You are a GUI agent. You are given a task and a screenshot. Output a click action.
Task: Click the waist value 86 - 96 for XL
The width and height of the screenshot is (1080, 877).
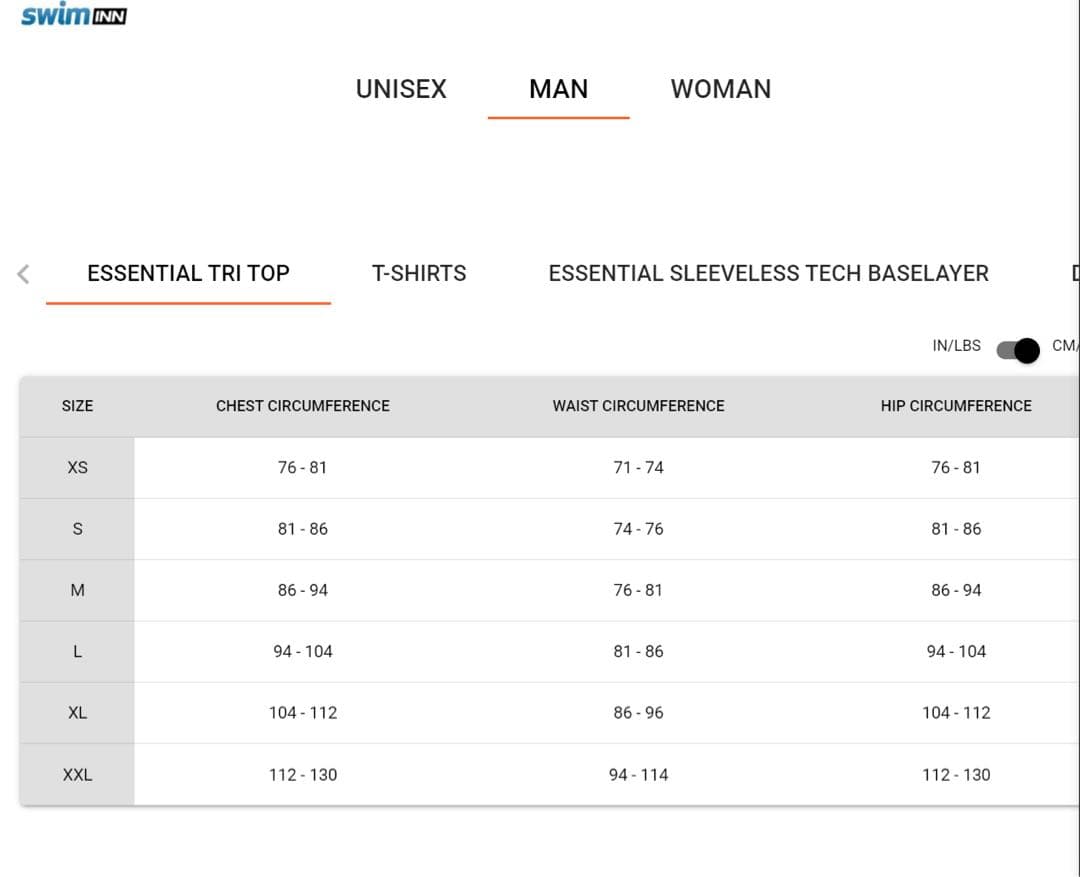[639, 712]
